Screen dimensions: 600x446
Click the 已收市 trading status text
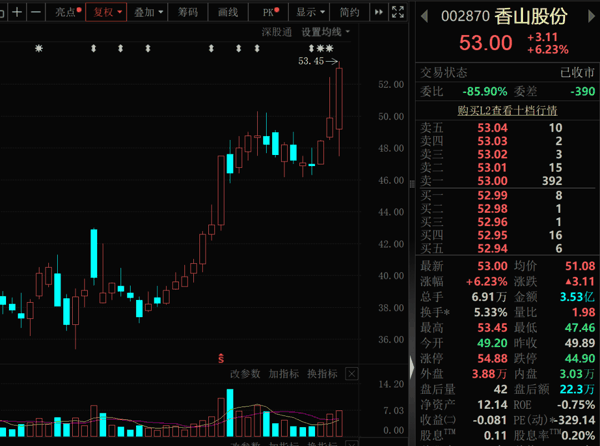[x=577, y=73]
